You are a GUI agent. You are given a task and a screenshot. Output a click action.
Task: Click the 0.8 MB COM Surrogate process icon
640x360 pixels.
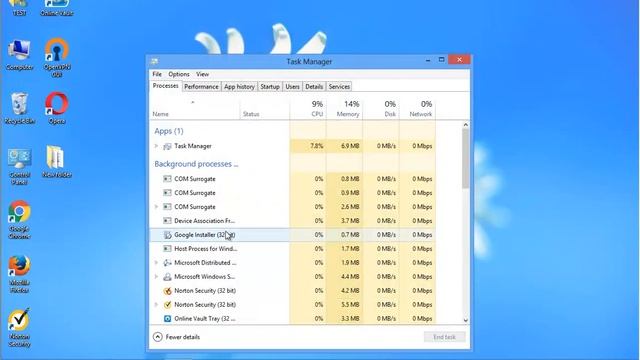(167, 179)
